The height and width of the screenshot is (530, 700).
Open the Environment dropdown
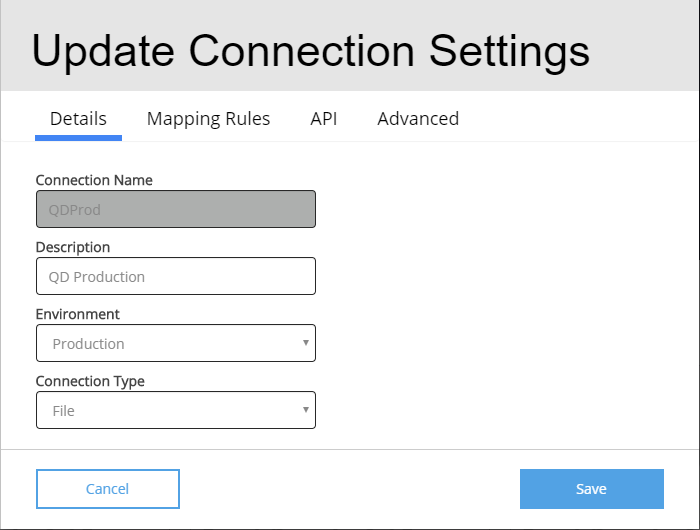[x=176, y=343]
